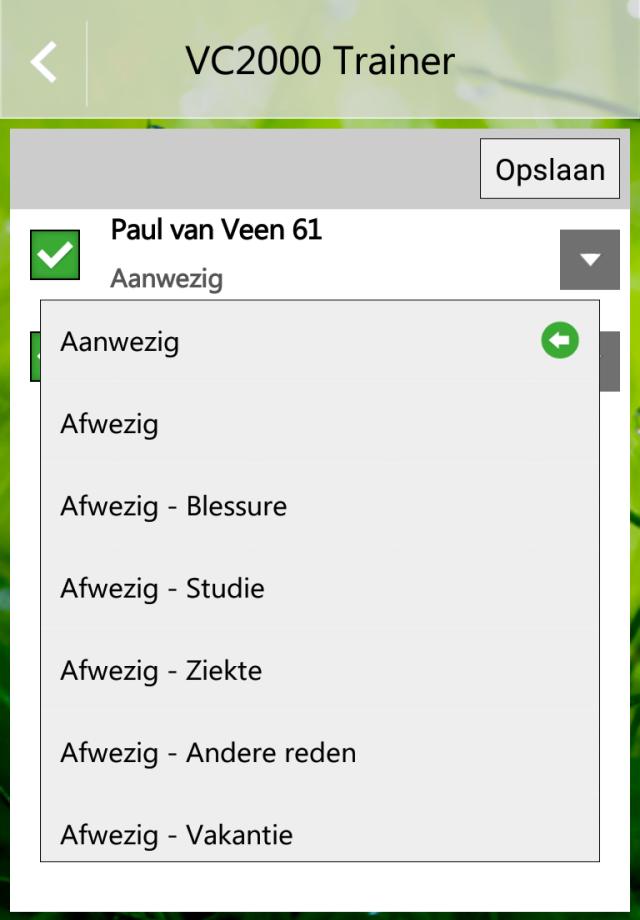Click the VC2000 Trainer title
This screenshot has width=640, height=920.
tap(320, 62)
